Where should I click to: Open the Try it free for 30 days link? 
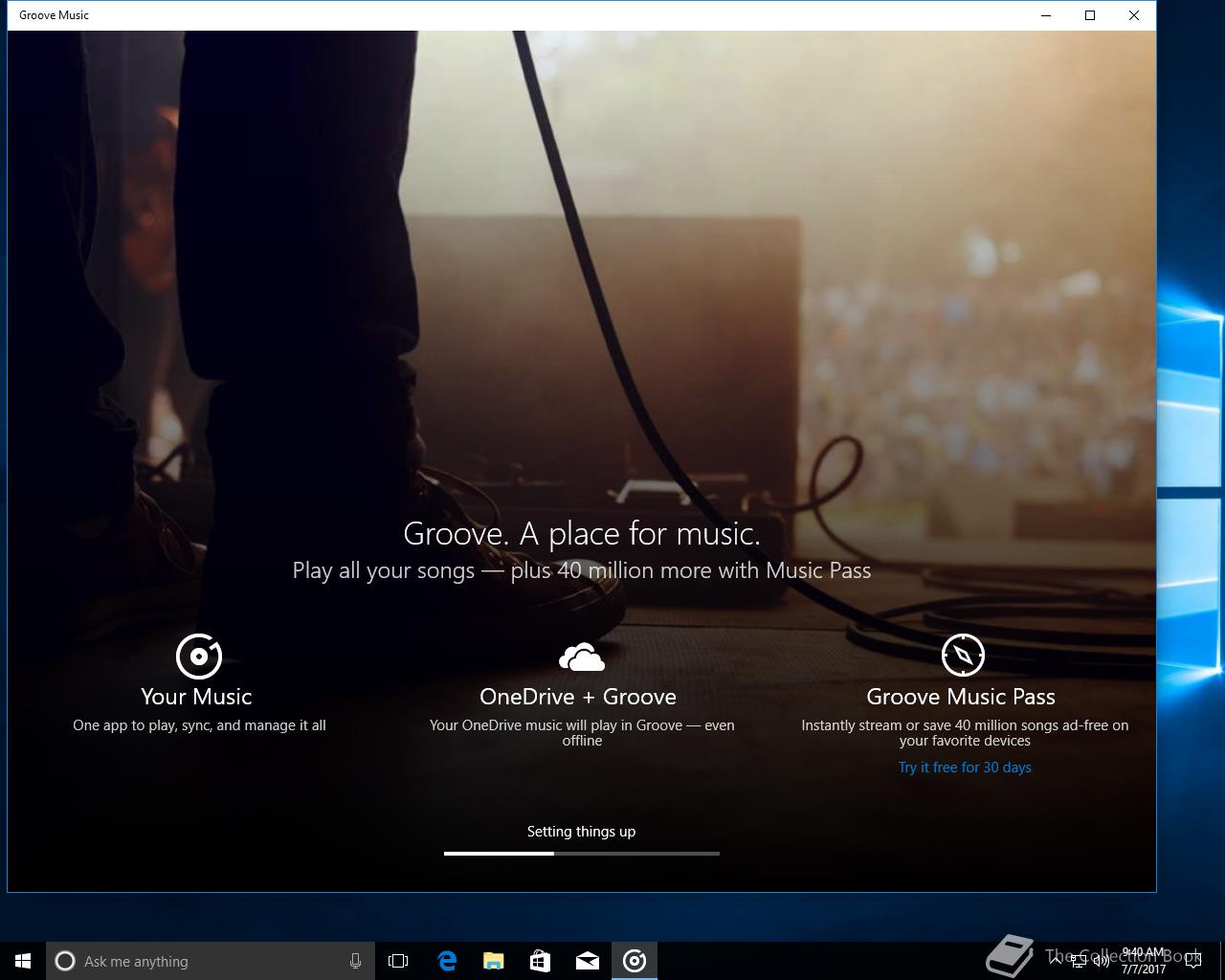(x=965, y=768)
